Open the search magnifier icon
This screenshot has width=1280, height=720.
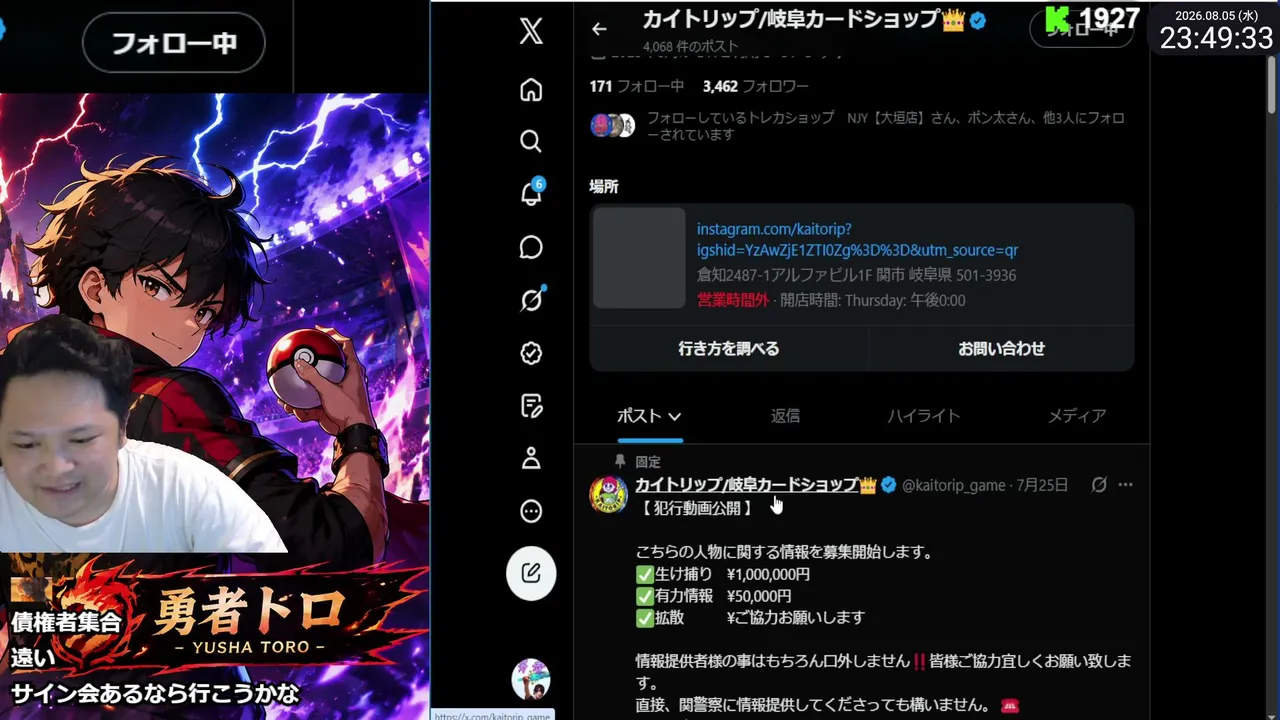pos(531,141)
